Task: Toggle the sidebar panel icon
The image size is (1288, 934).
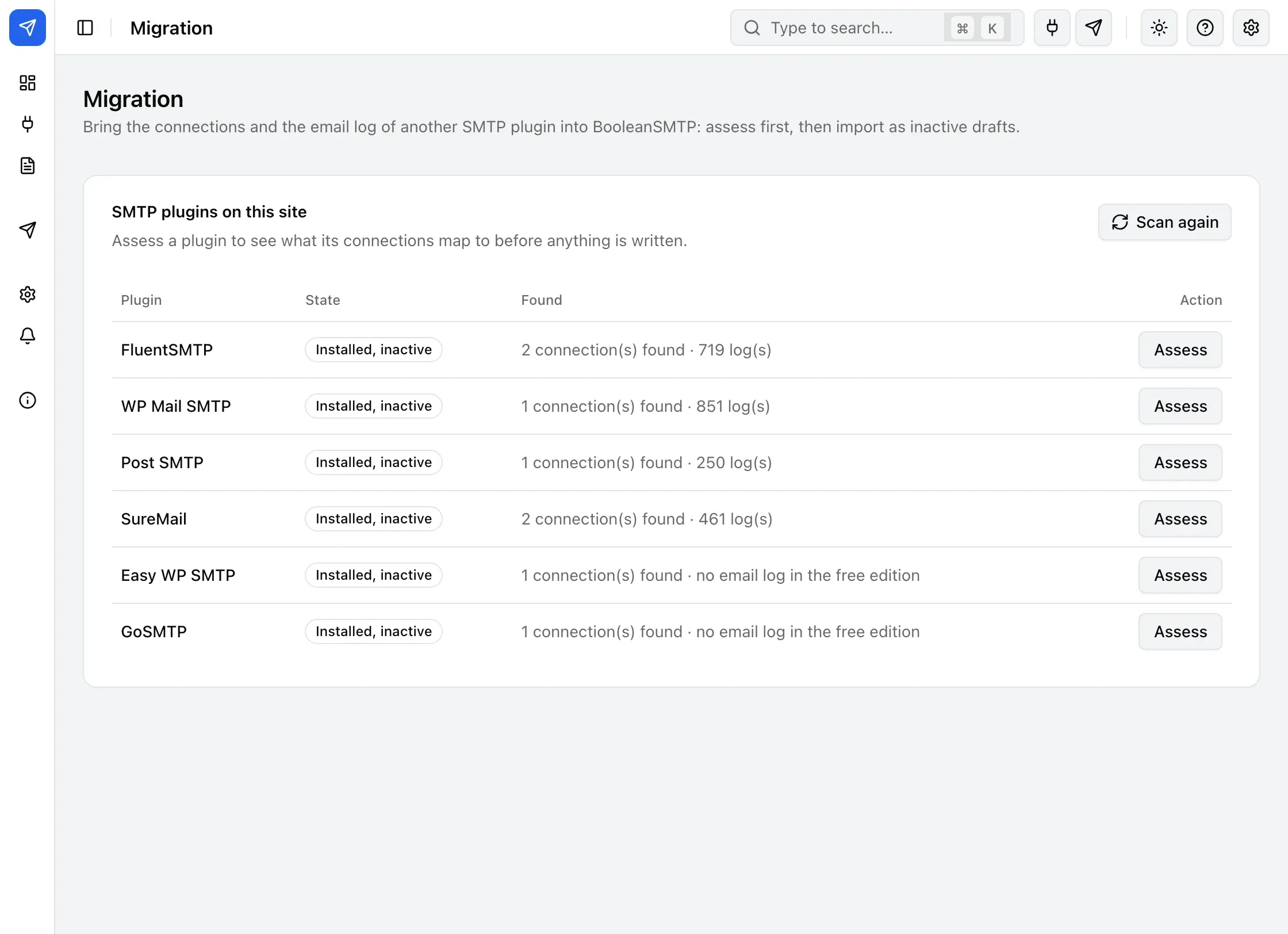Action: click(x=85, y=28)
